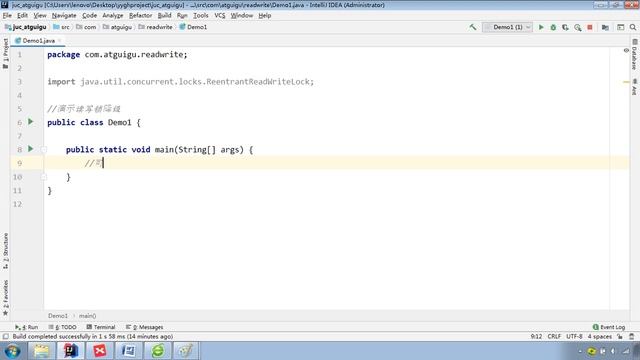
Task: Open the profiler run icon
Action: coord(578,27)
